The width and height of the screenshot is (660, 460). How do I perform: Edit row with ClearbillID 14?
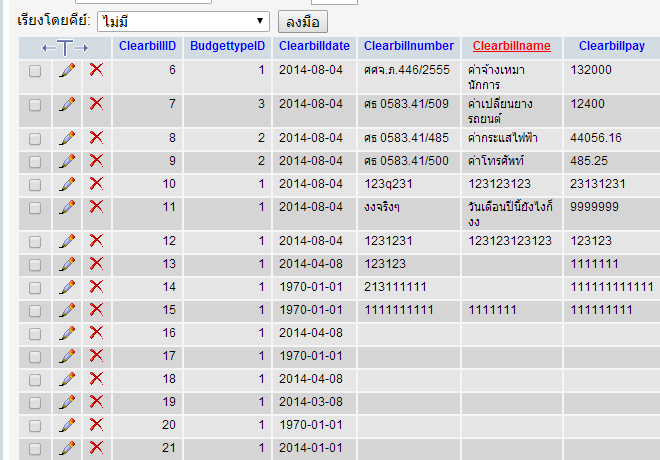[x=67, y=287]
